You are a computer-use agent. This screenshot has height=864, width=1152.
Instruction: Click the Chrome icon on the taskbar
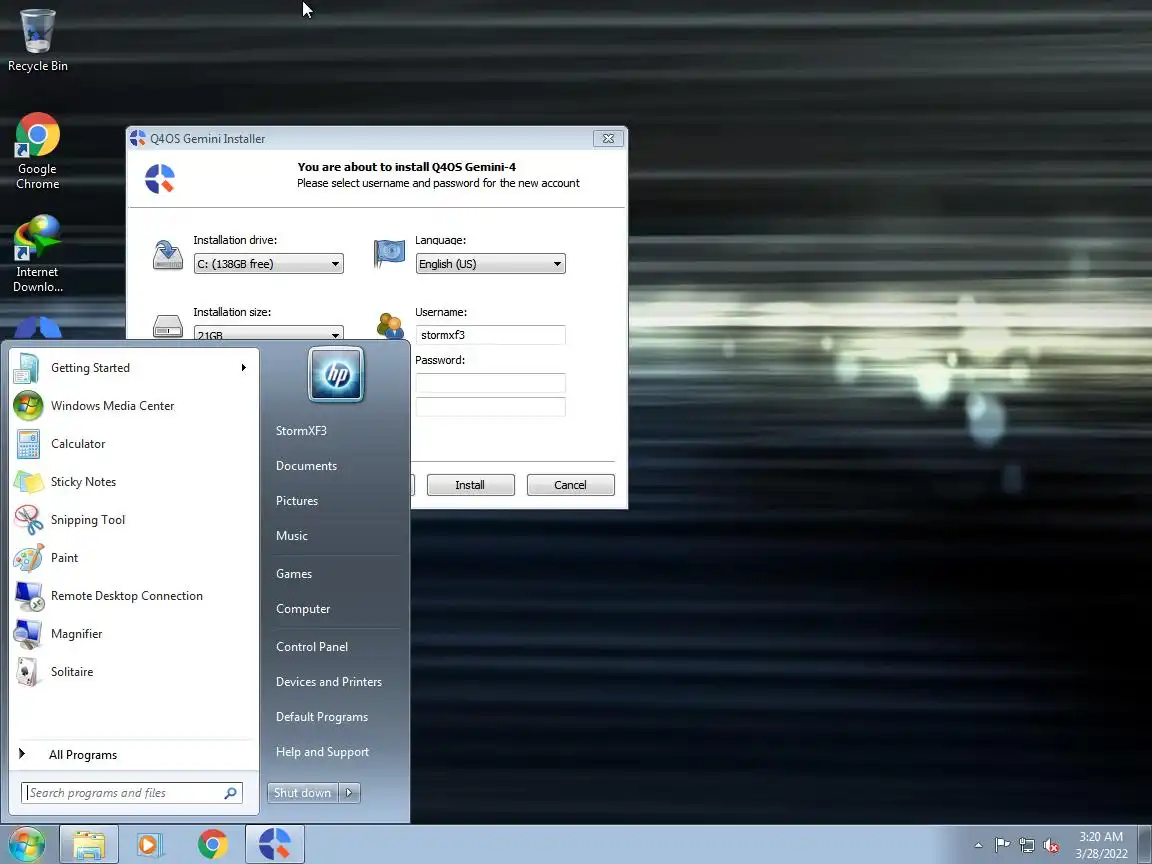click(x=212, y=844)
